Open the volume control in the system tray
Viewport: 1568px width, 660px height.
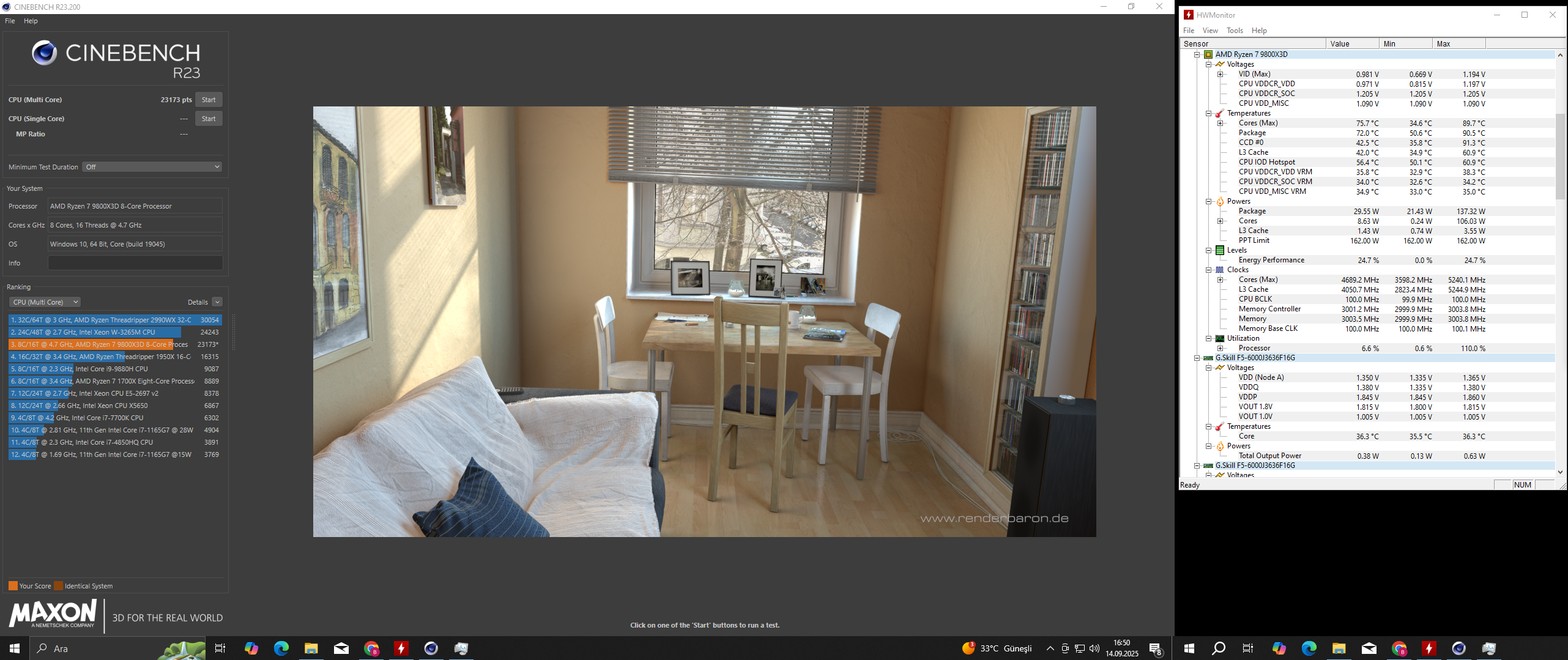(1094, 648)
